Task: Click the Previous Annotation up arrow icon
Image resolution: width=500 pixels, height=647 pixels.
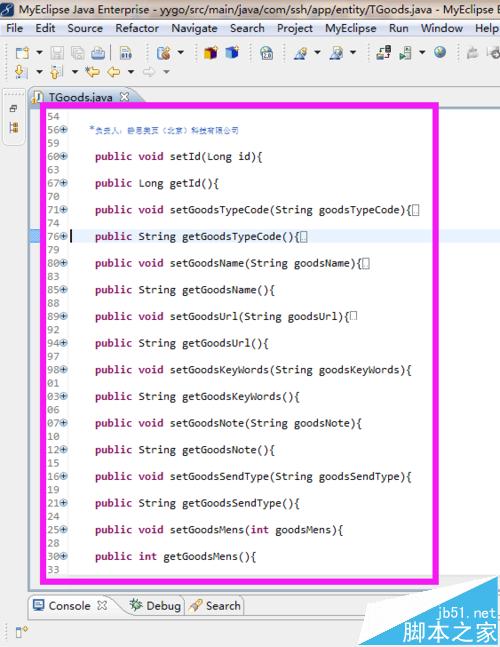Action: 57,72
